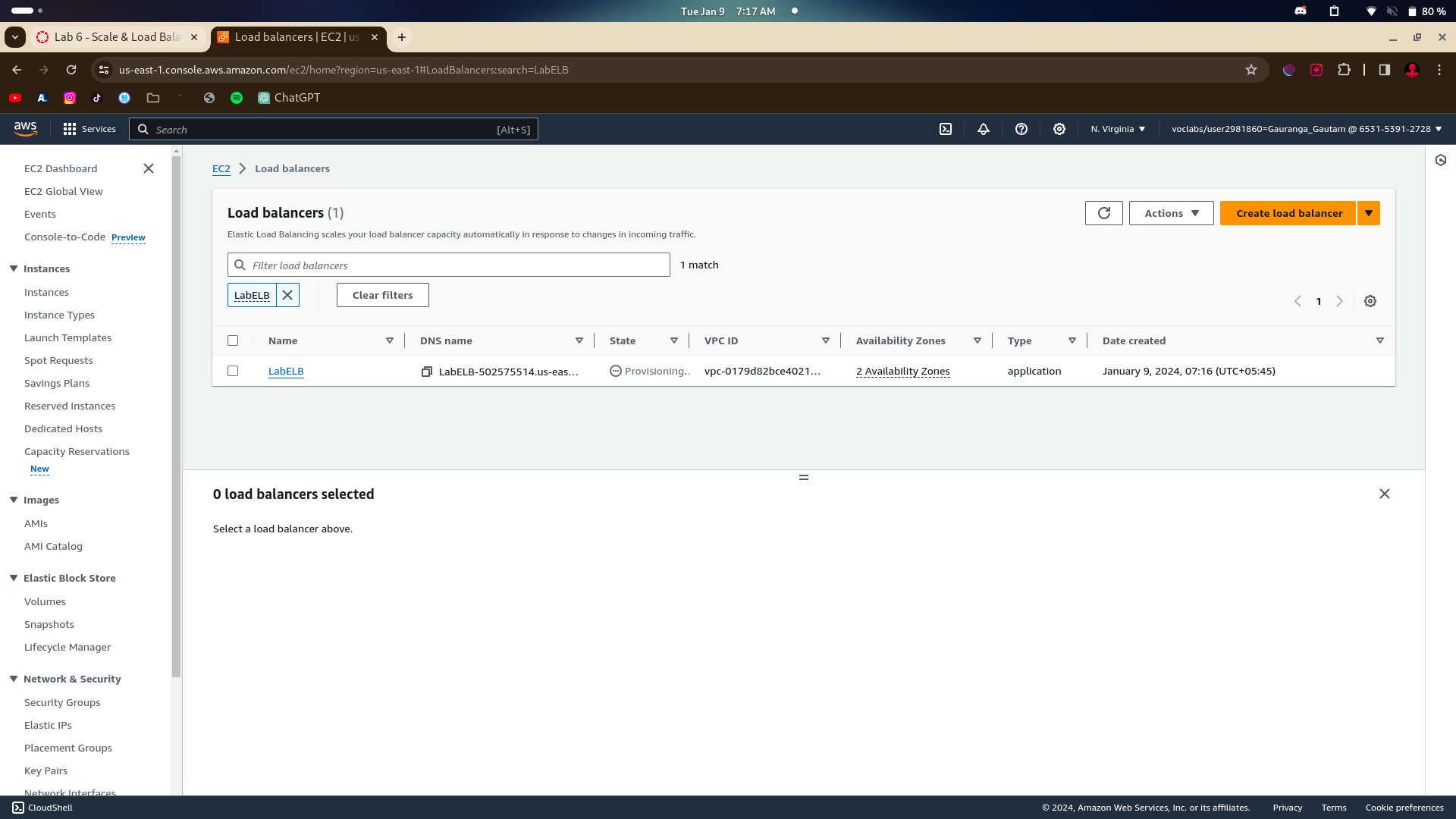This screenshot has width=1456, height=819.
Task: Remove the LabELB filter tag
Action: click(287, 295)
